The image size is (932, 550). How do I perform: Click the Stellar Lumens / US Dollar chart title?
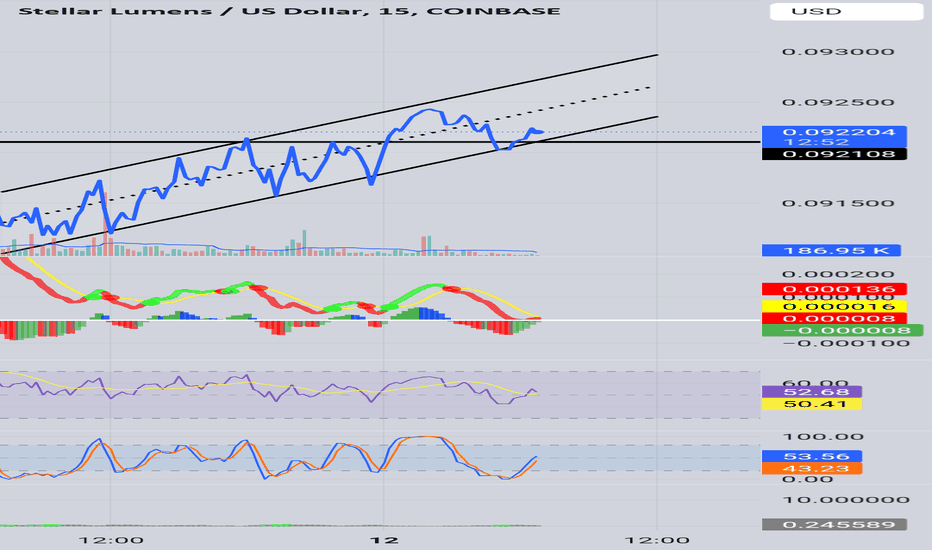(289, 11)
